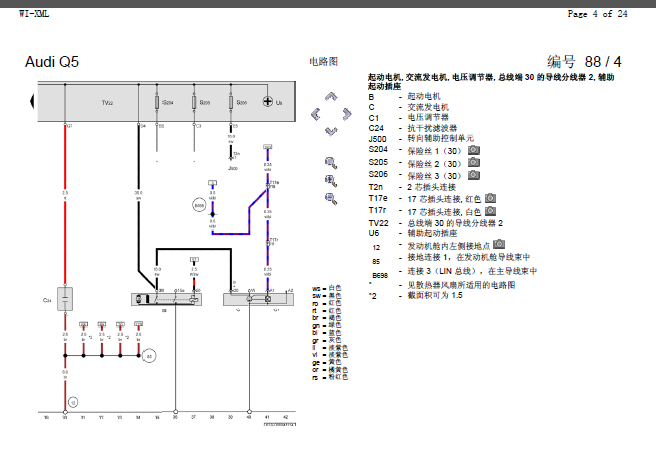Click the circled 12 ground point
This screenshot has width=656, height=458.
(x=73, y=402)
